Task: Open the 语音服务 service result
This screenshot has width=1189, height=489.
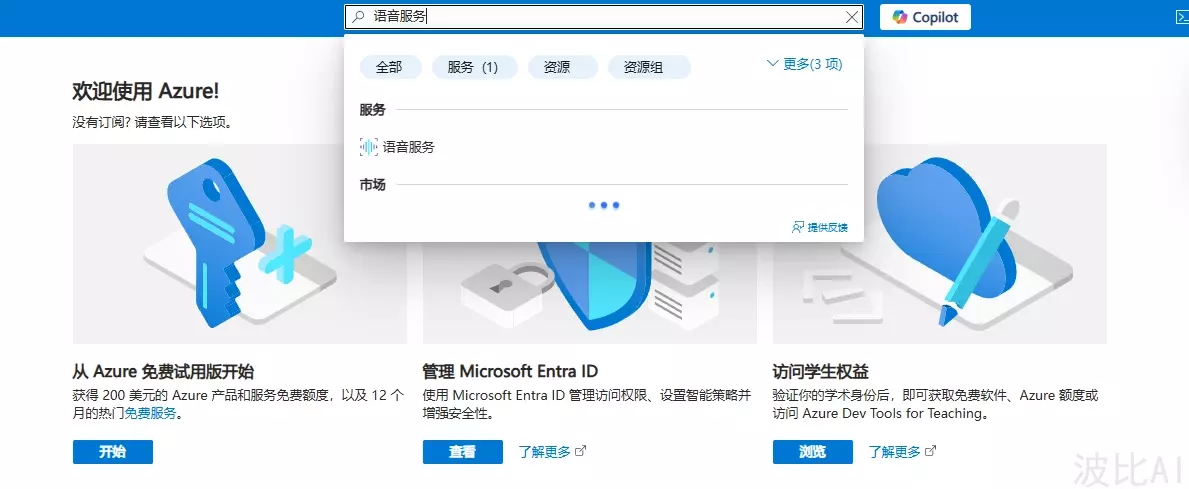Action: (604, 147)
